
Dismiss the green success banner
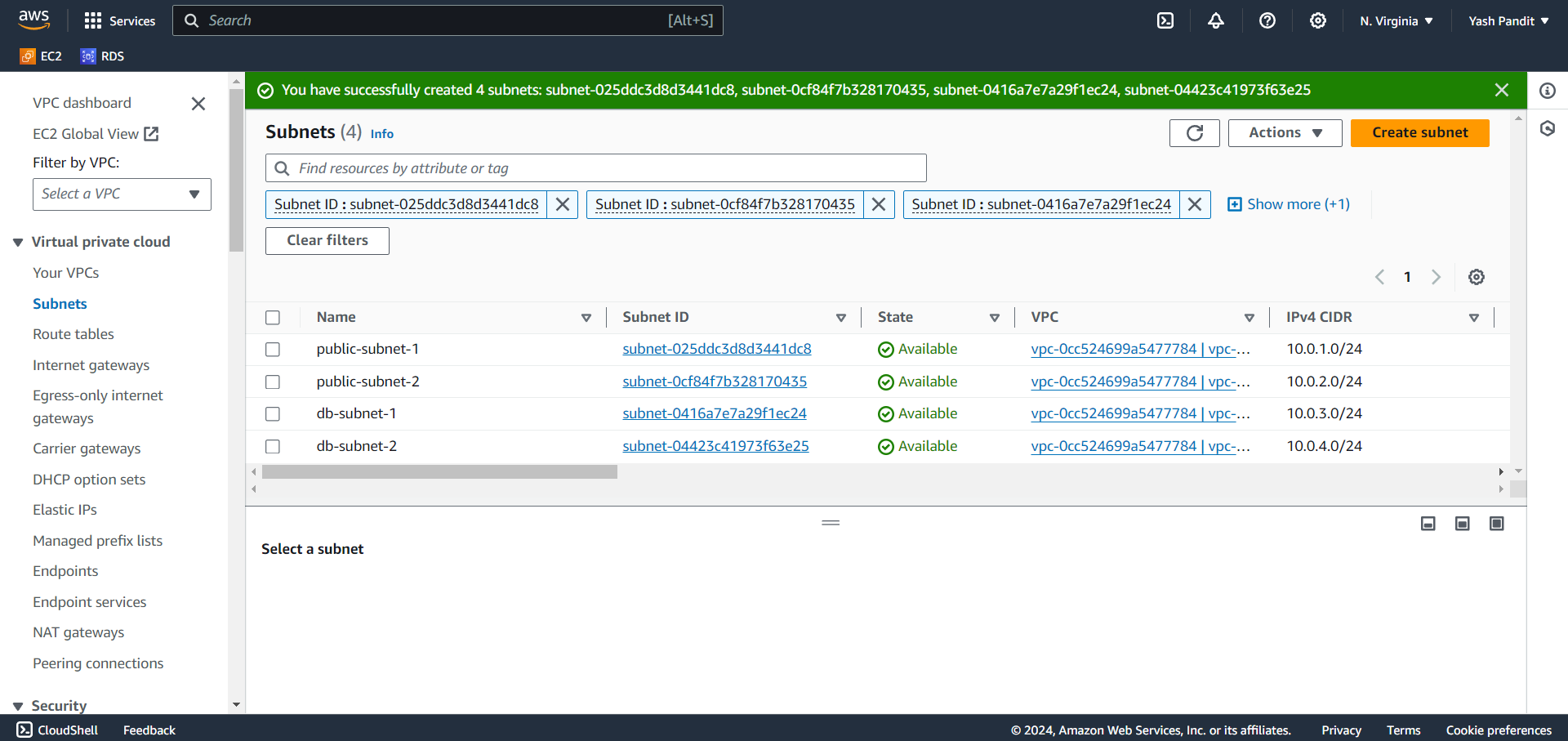[x=1501, y=90]
